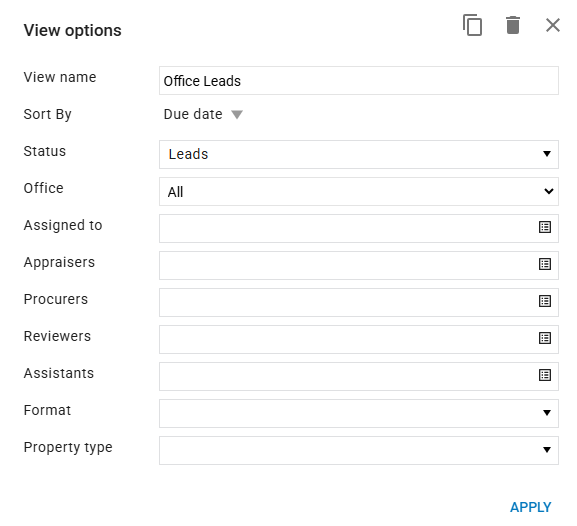Delete the view using the trash icon

point(513,25)
